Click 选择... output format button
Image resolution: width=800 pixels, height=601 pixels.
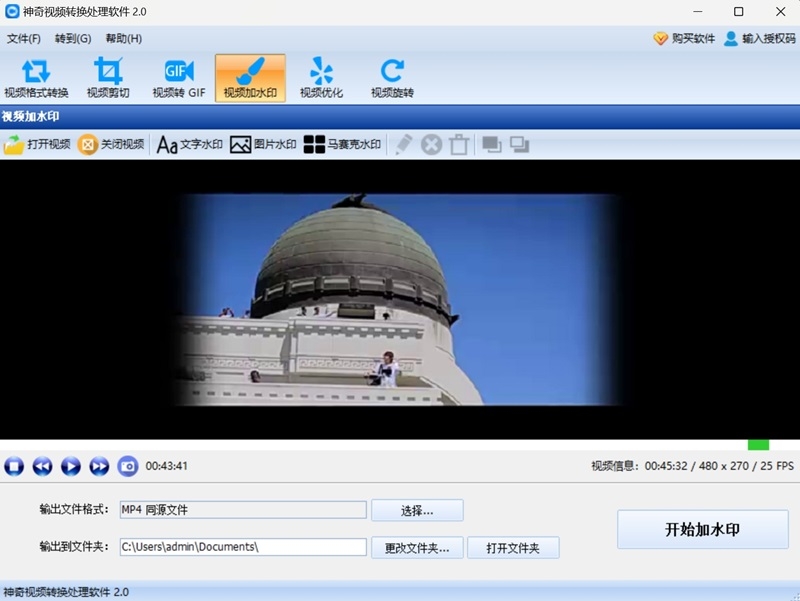417,510
